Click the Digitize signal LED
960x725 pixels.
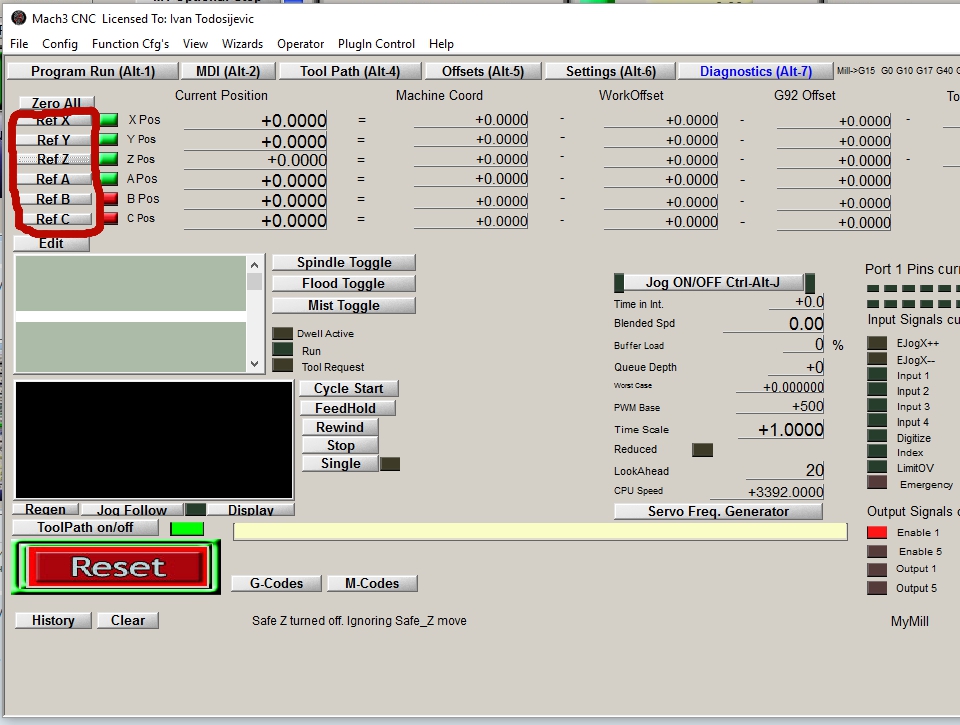[877, 437]
